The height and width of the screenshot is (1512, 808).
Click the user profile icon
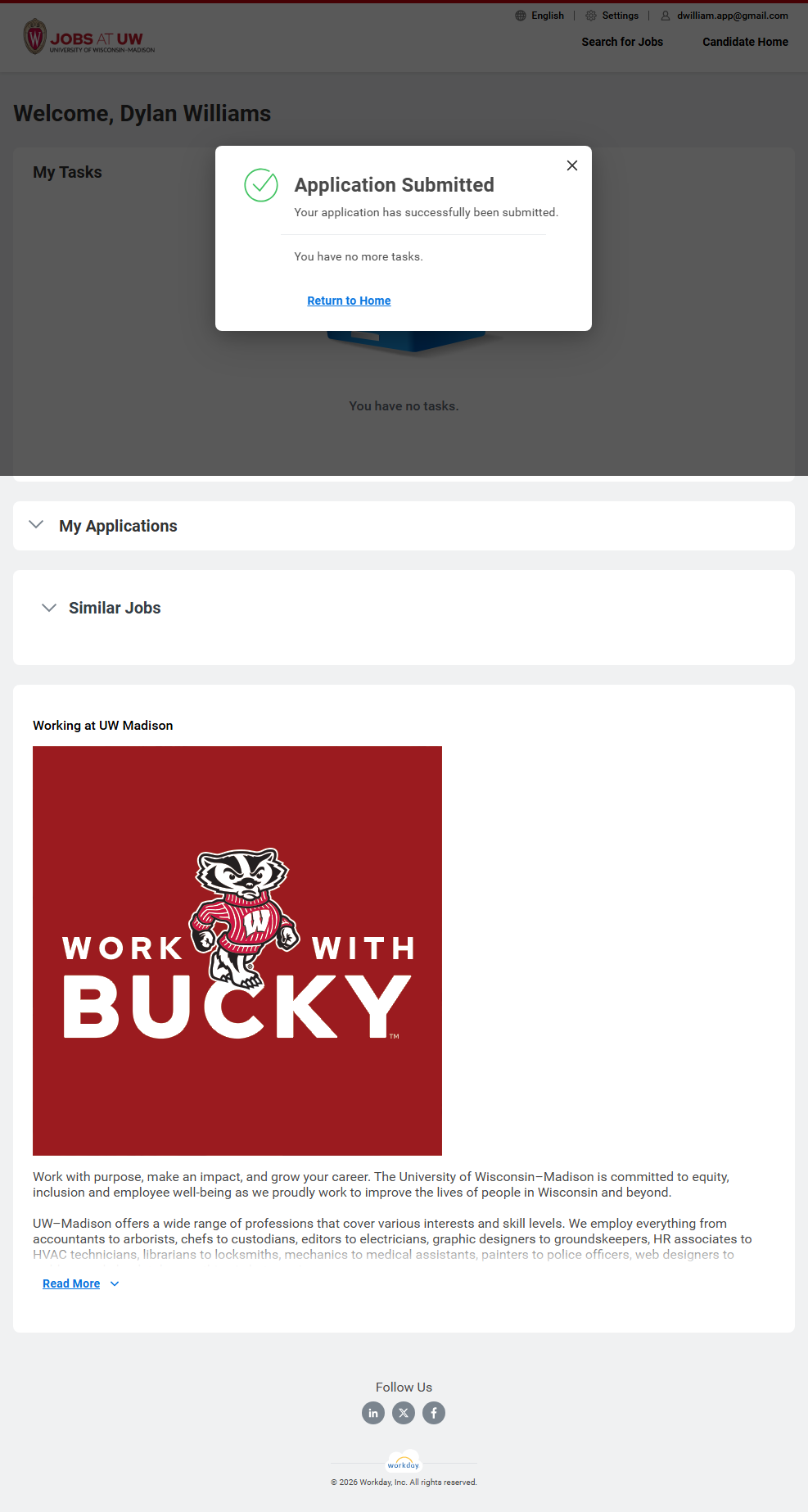click(x=666, y=16)
